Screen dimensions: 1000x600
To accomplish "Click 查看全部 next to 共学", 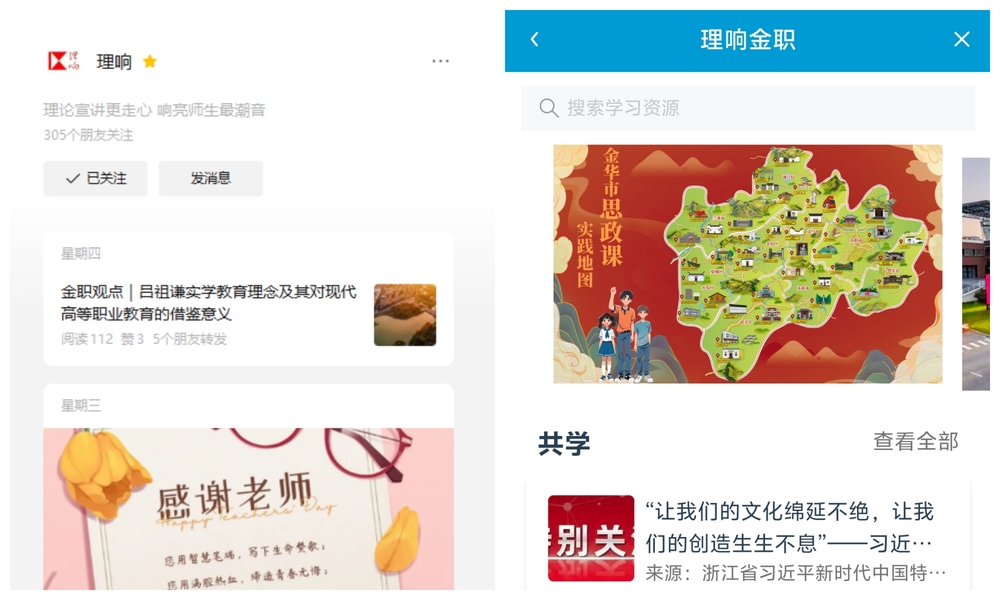I will 916,441.
